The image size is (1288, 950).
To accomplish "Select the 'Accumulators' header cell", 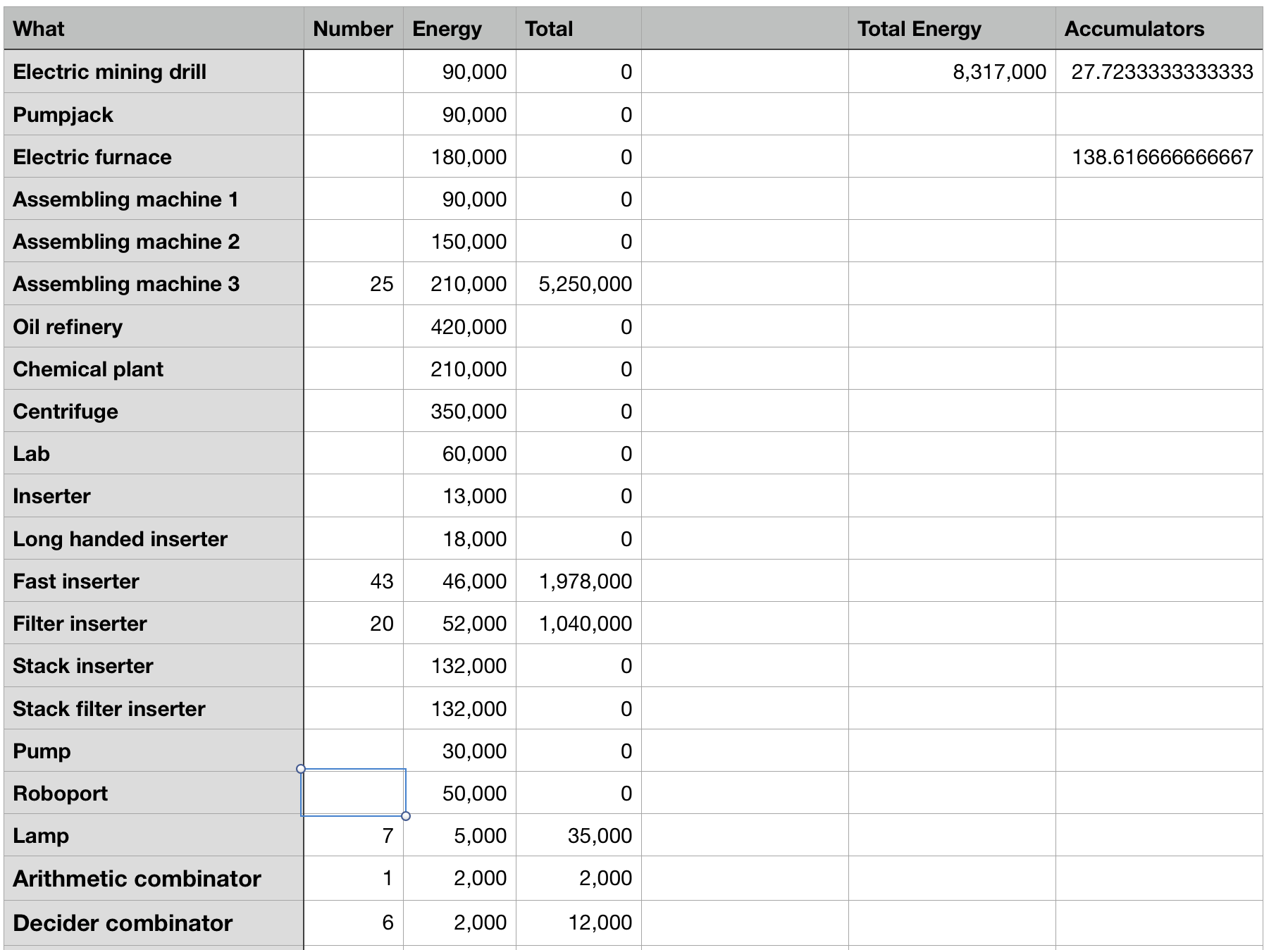I will click(x=1159, y=29).
